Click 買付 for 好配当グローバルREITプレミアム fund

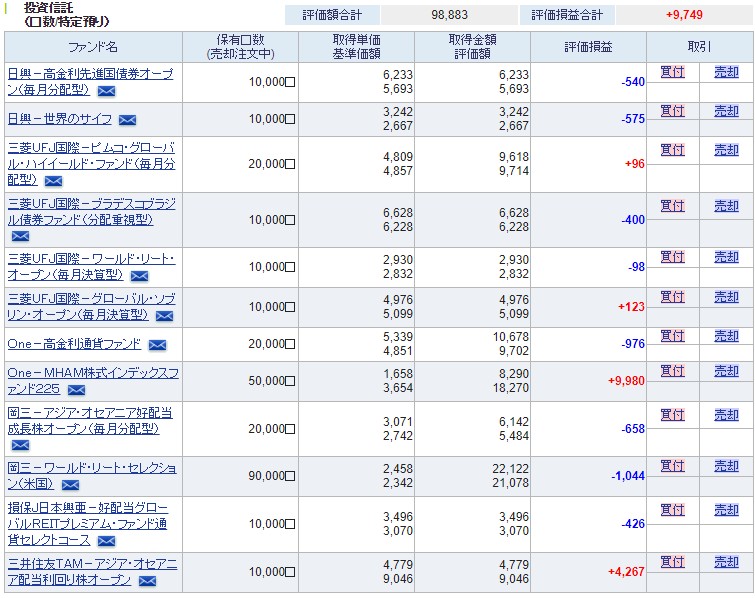[672, 510]
